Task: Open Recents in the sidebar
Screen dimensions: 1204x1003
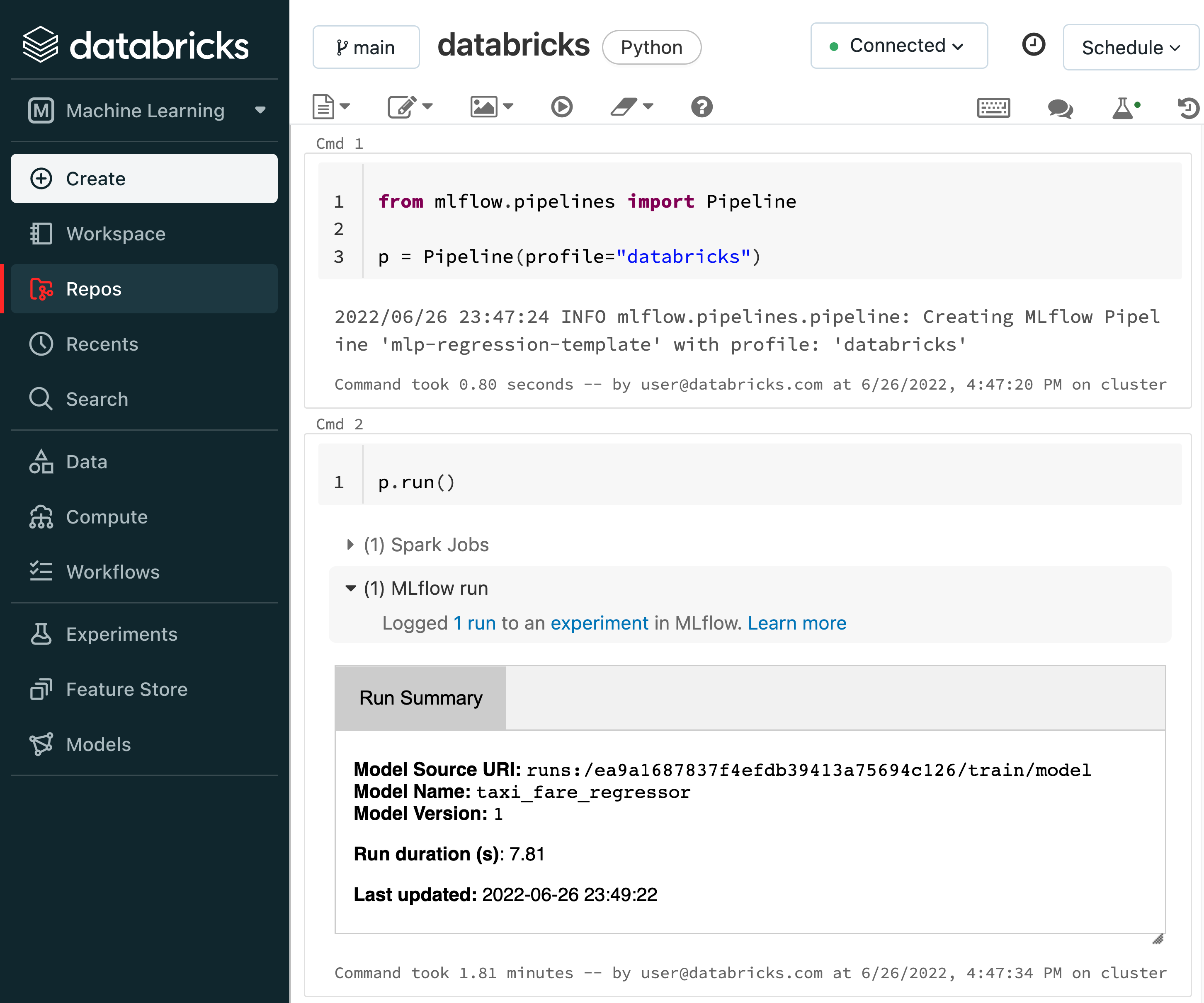Action: pyautogui.click(x=144, y=344)
